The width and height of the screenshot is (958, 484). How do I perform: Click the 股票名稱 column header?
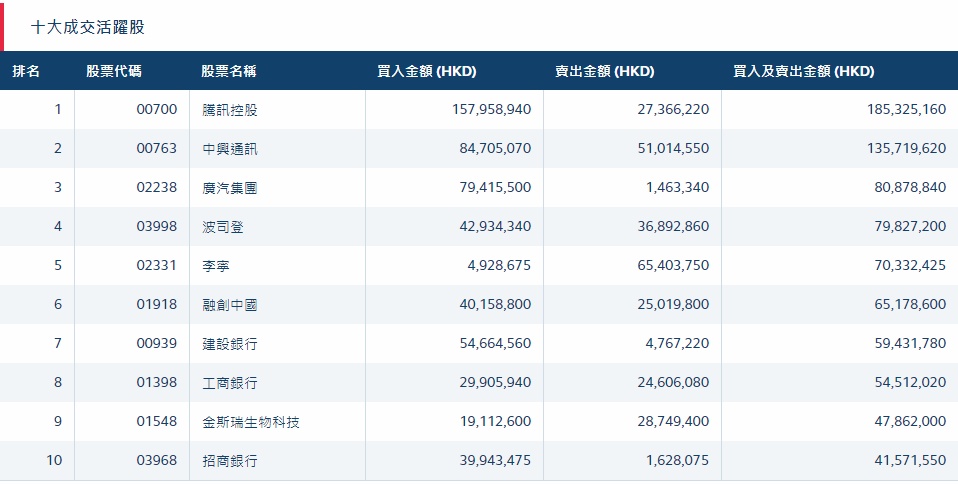point(229,71)
